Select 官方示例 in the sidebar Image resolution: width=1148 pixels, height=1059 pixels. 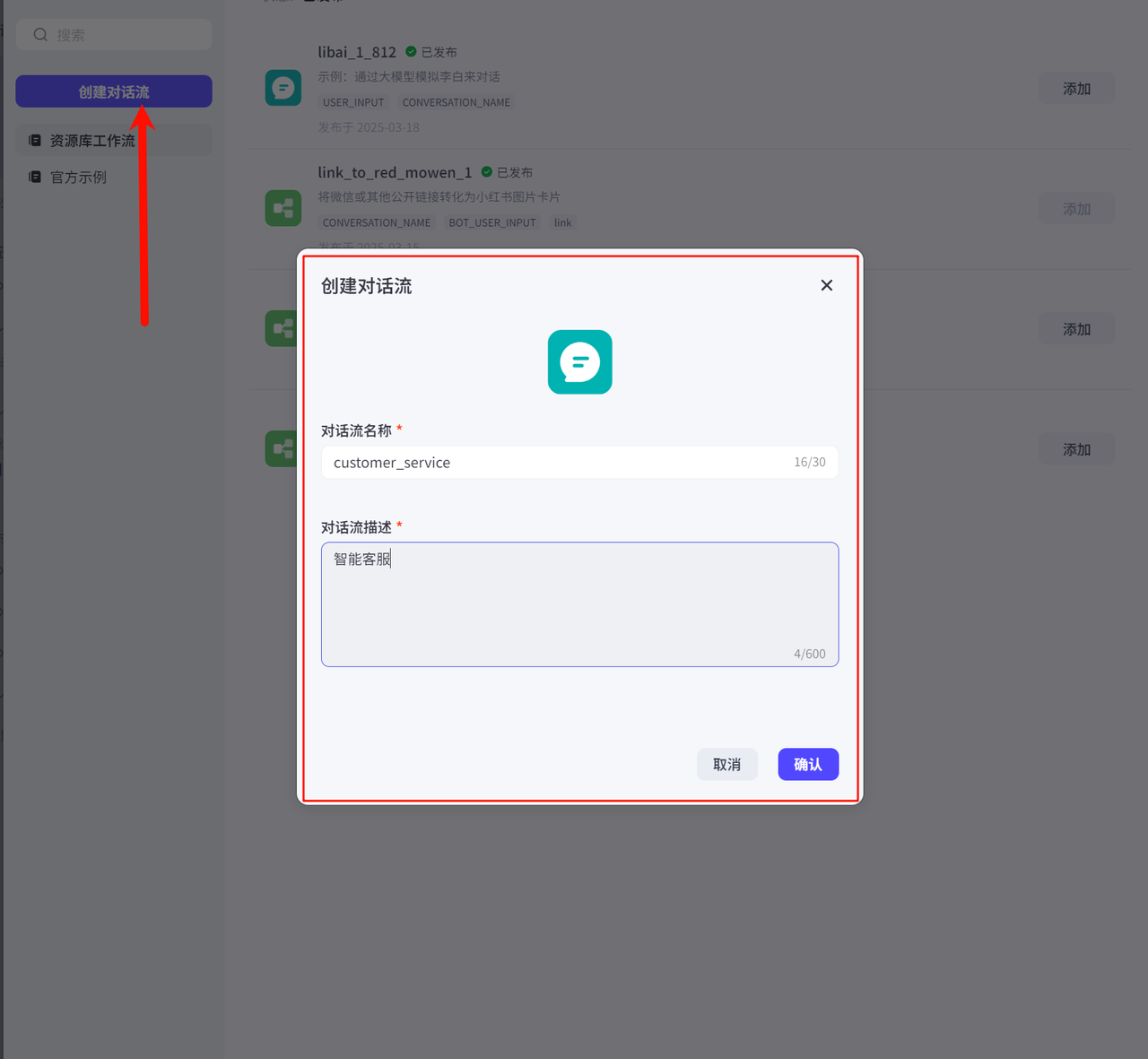pyautogui.click(x=78, y=178)
